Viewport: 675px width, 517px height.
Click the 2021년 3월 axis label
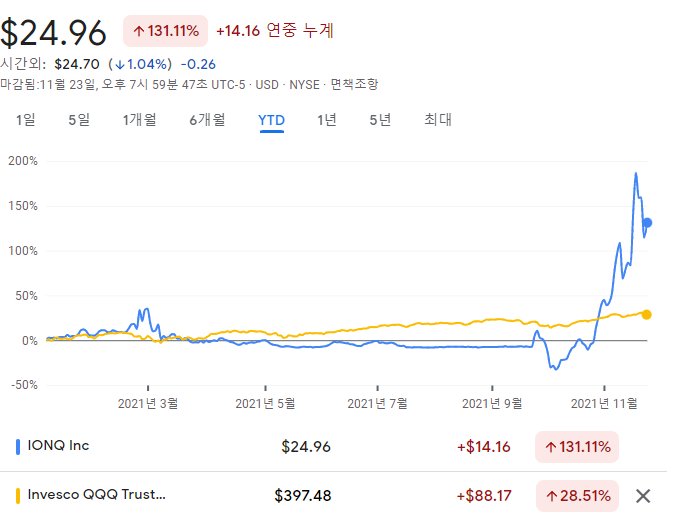point(148,404)
